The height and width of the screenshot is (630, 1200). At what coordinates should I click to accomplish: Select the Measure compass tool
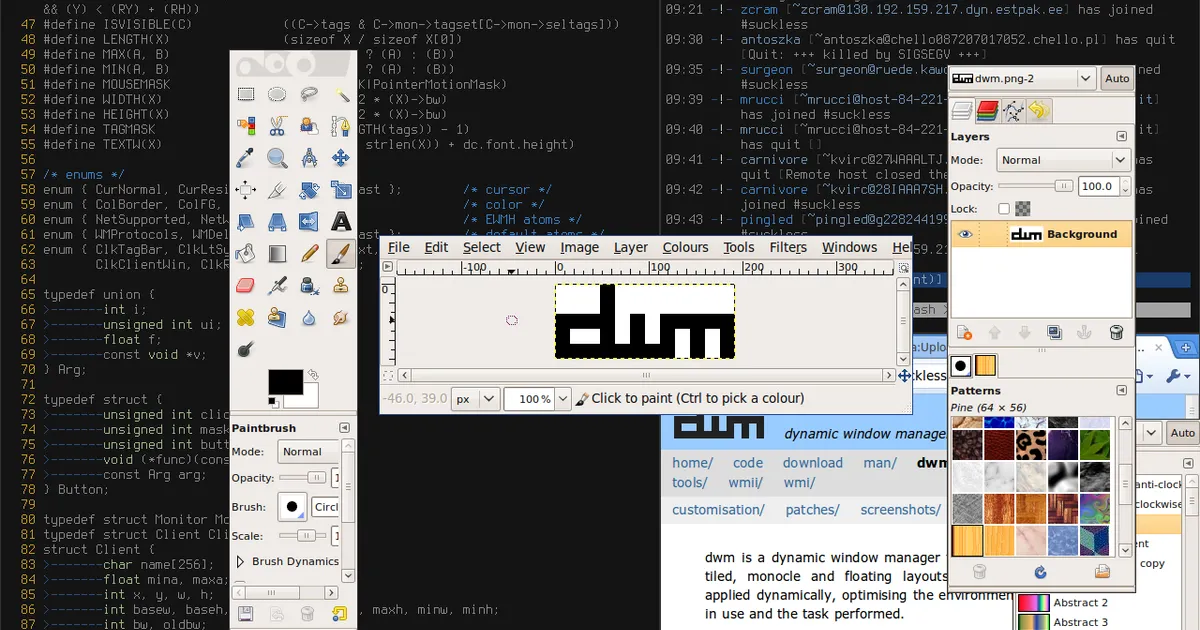(x=309, y=158)
